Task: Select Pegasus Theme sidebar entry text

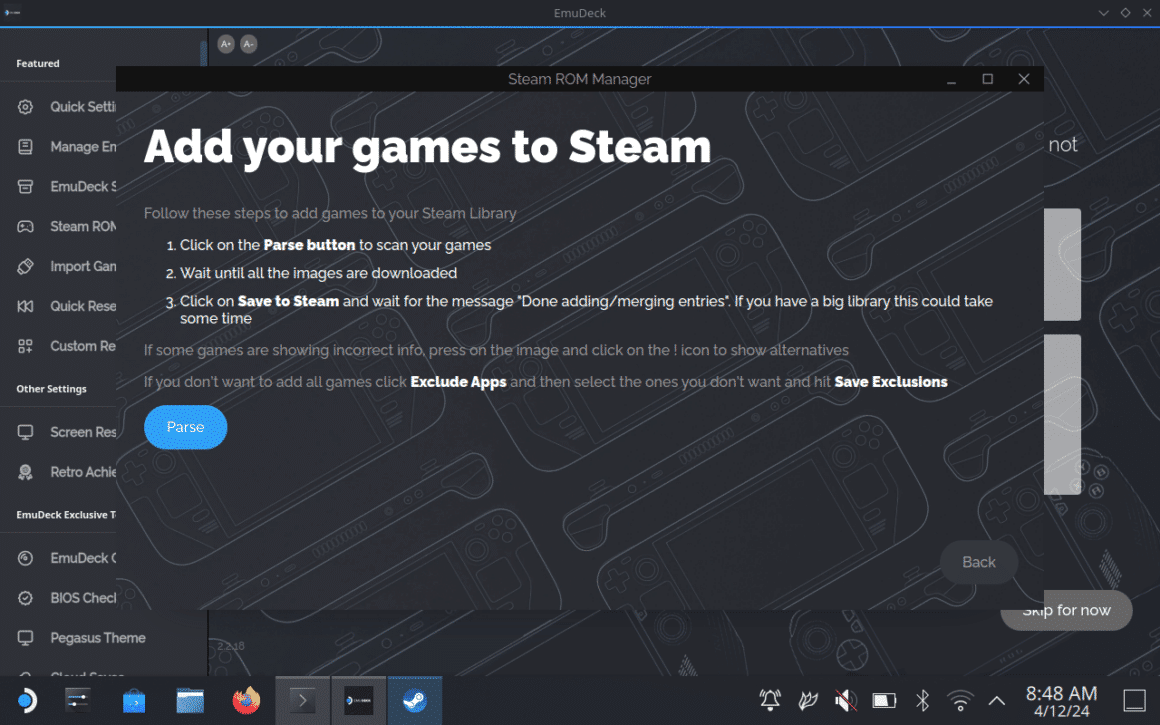Action: (x=98, y=638)
